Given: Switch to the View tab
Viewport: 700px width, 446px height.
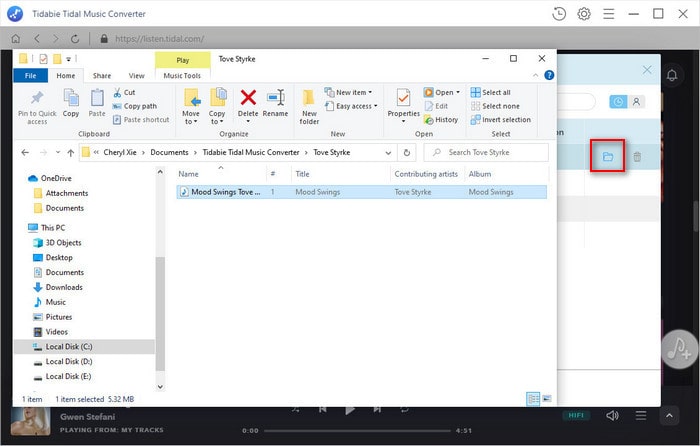Looking at the screenshot, I should (x=137, y=75).
